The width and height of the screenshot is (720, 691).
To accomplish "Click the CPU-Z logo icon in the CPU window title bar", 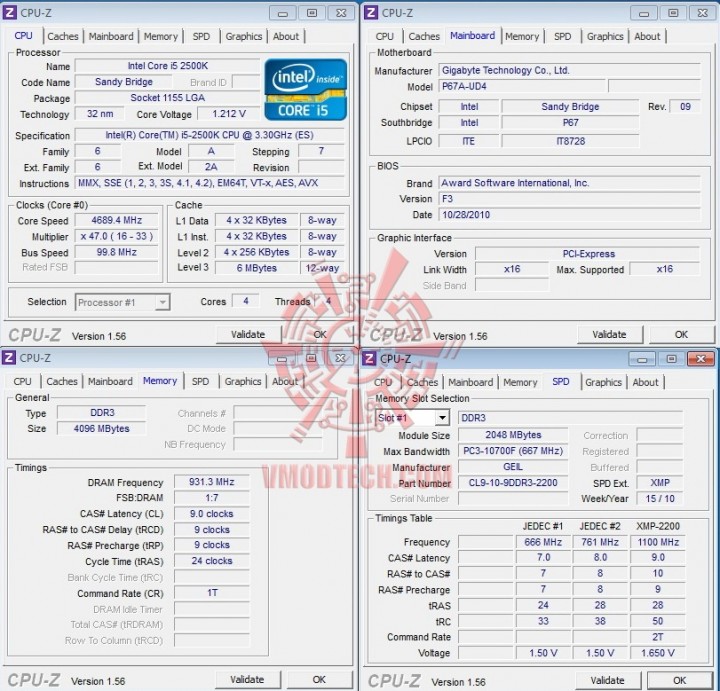I will point(9,12).
